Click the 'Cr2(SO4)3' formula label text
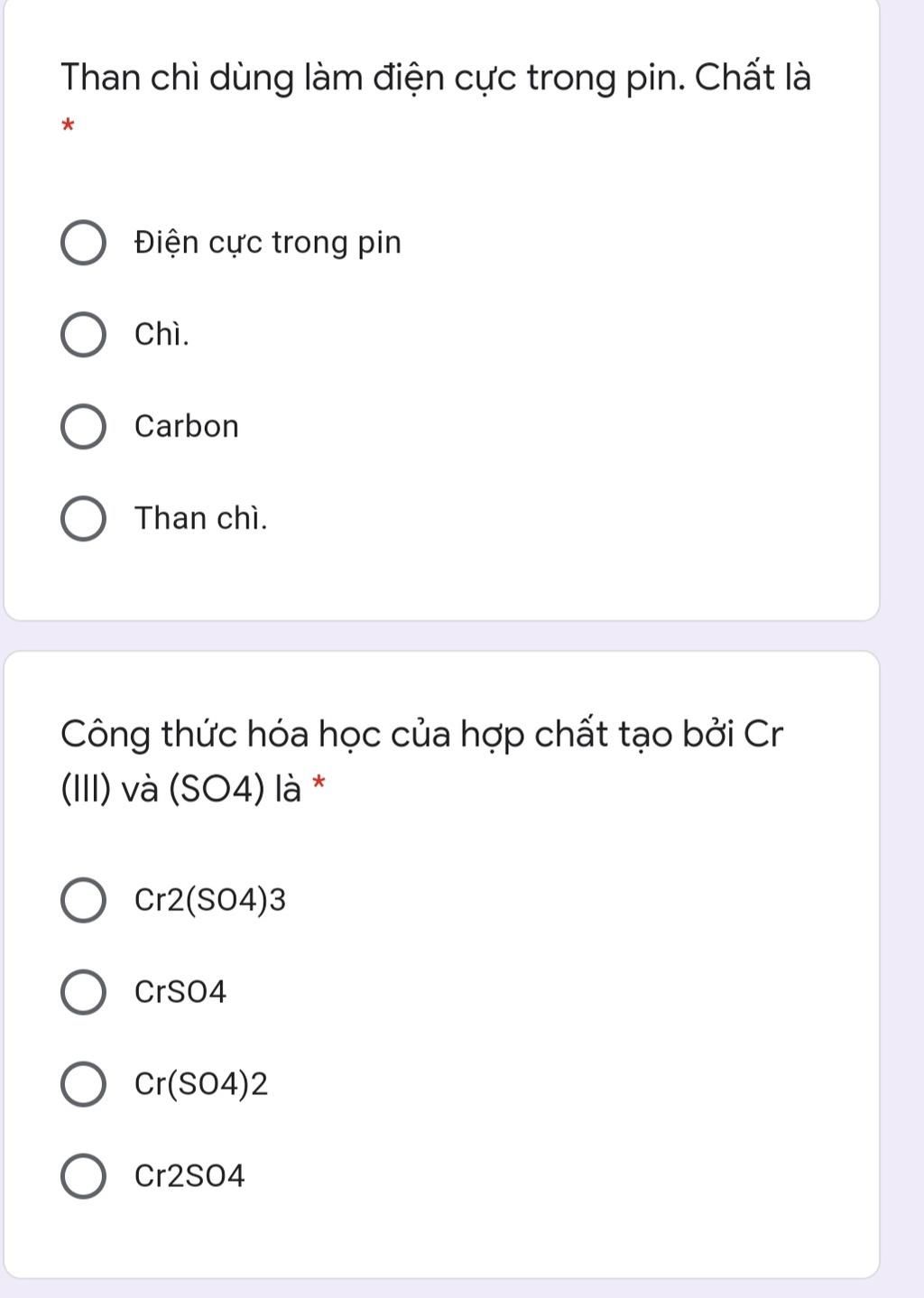This screenshot has width=924, height=1298. click(210, 901)
